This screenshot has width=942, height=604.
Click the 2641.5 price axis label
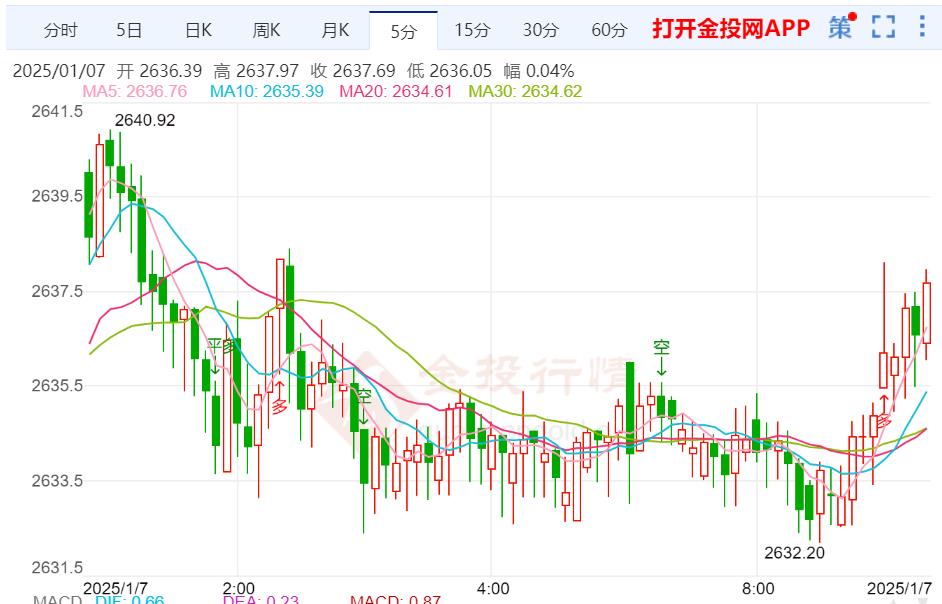click(57, 111)
